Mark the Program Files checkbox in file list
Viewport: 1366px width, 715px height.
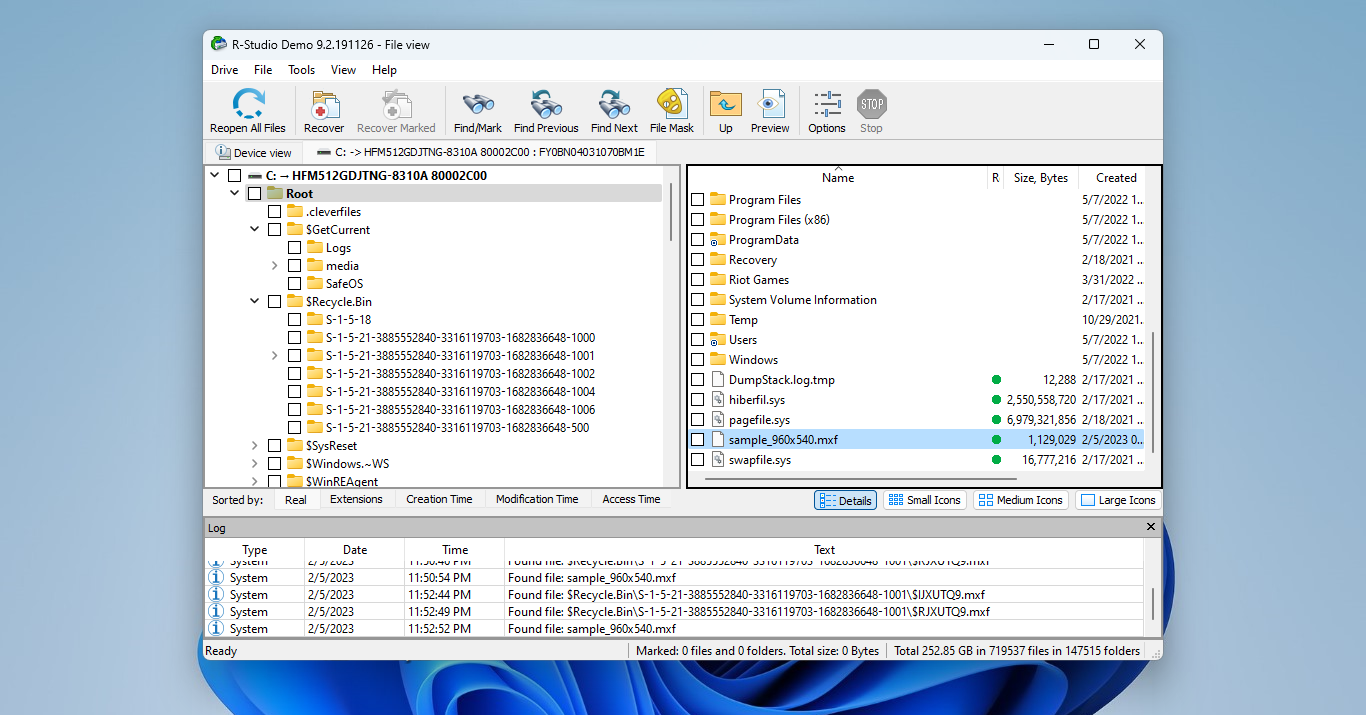pyautogui.click(x=698, y=200)
